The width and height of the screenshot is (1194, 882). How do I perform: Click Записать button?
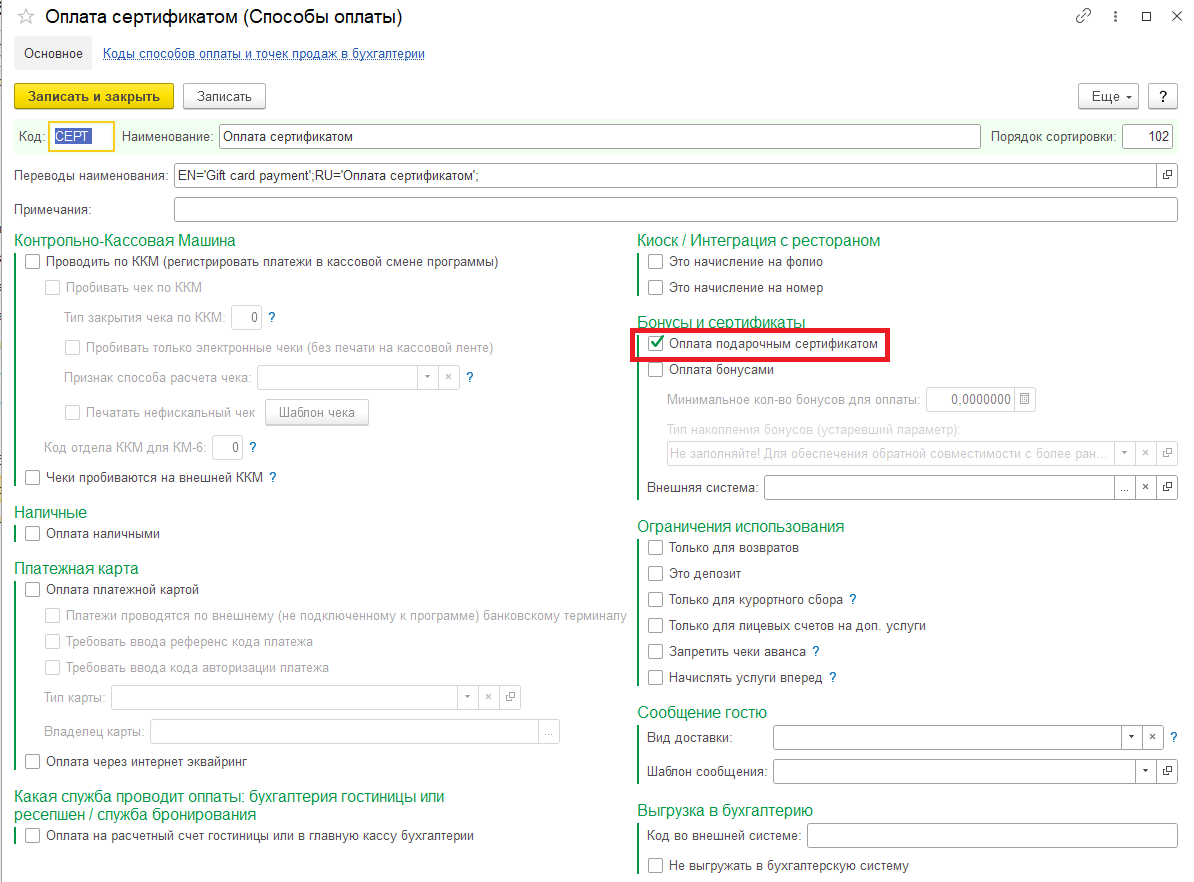[224, 97]
